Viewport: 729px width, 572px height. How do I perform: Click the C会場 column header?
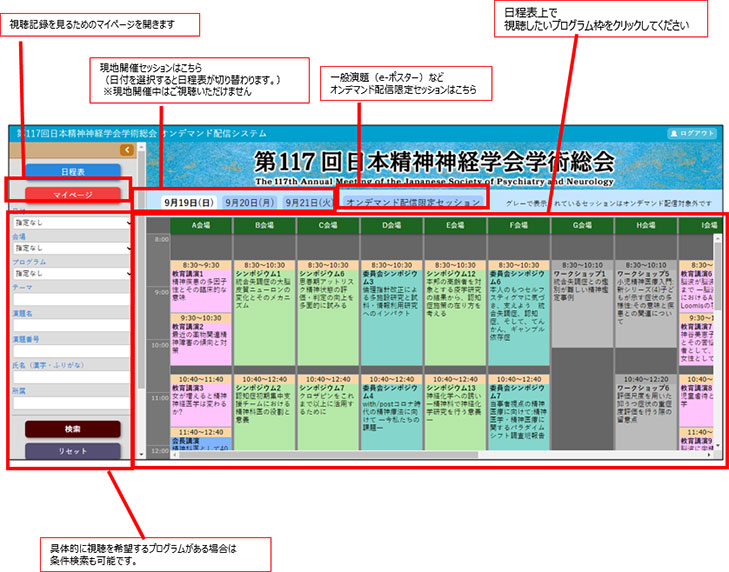tap(328, 225)
